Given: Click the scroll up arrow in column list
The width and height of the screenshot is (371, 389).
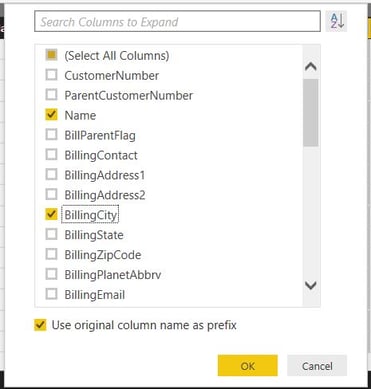Looking at the screenshot, I should (311, 66).
